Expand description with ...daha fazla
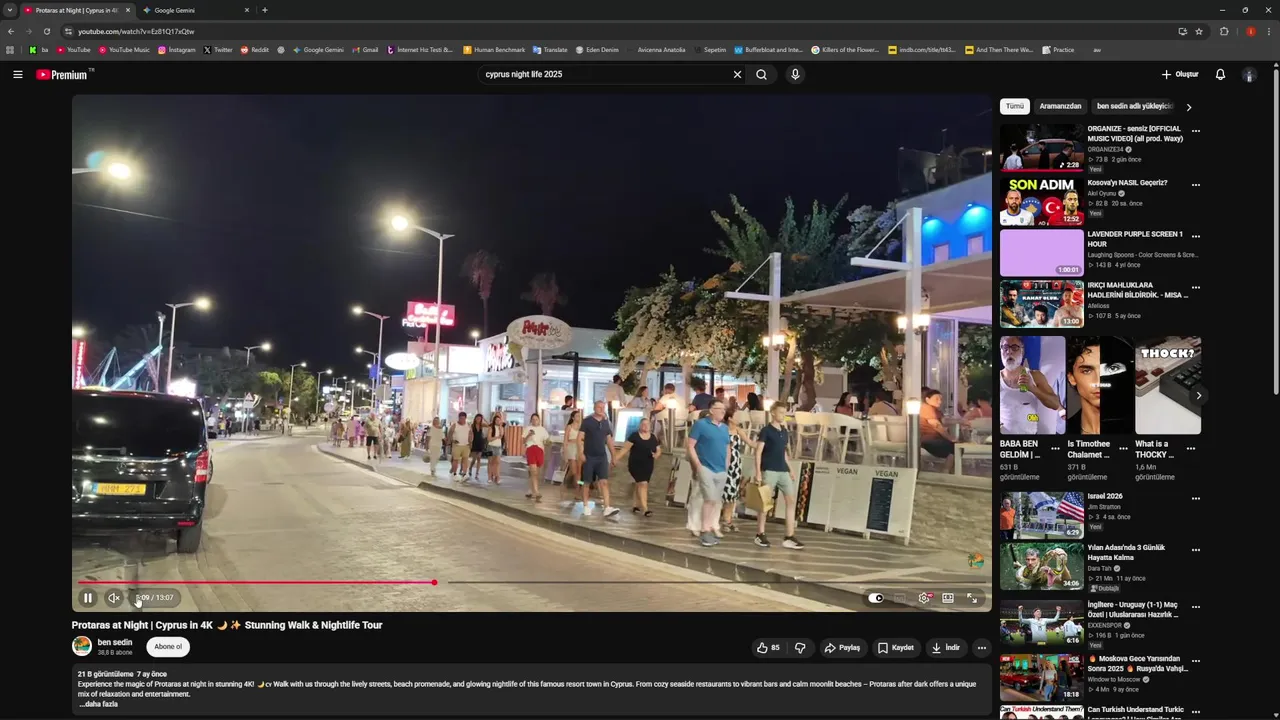 (99, 704)
